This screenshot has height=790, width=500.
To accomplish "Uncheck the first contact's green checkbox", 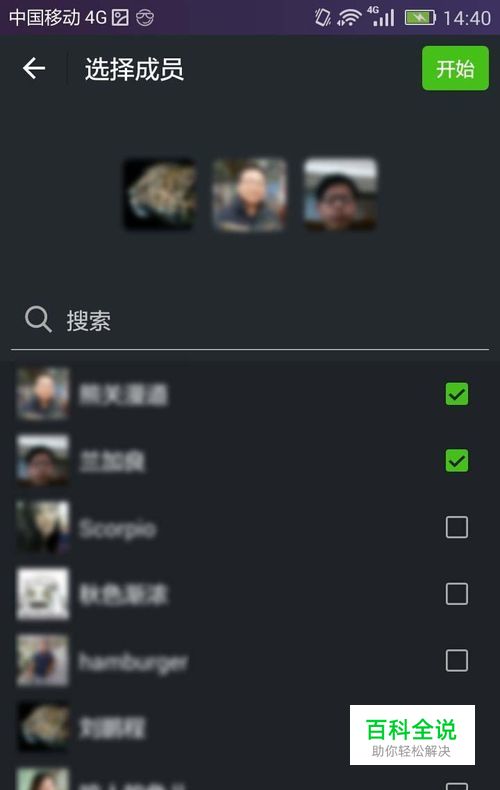I will tap(457, 394).
